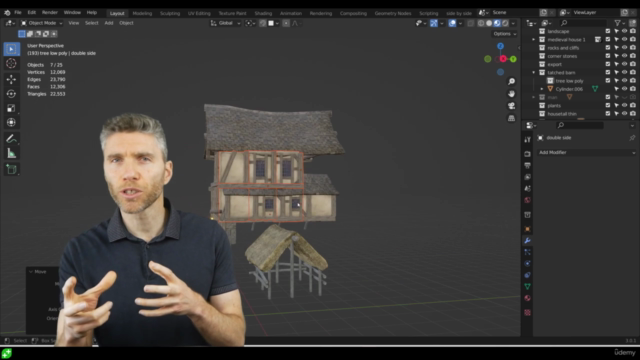Hide rocks and cliffs with eye icon

coord(624,47)
